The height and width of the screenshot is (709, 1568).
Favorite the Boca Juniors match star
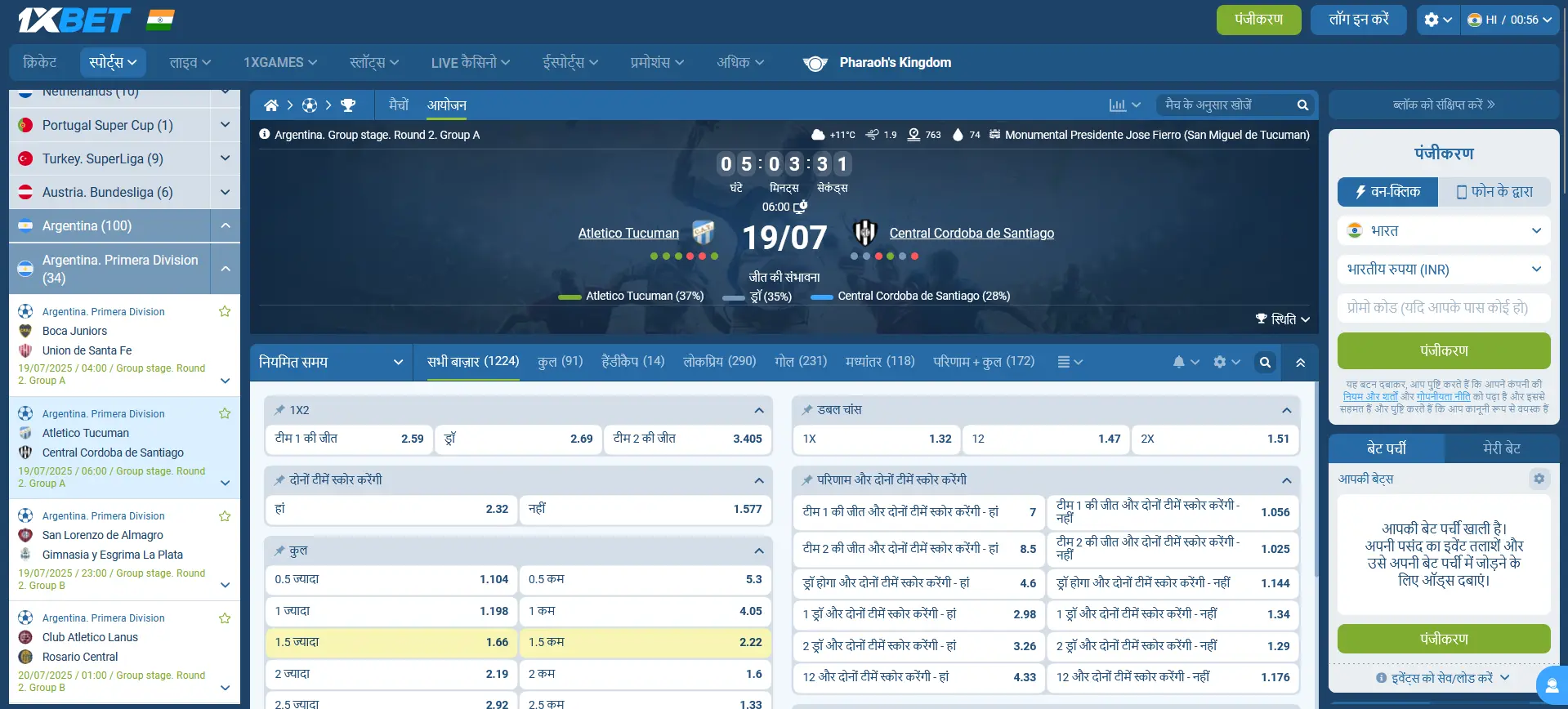[x=225, y=311]
